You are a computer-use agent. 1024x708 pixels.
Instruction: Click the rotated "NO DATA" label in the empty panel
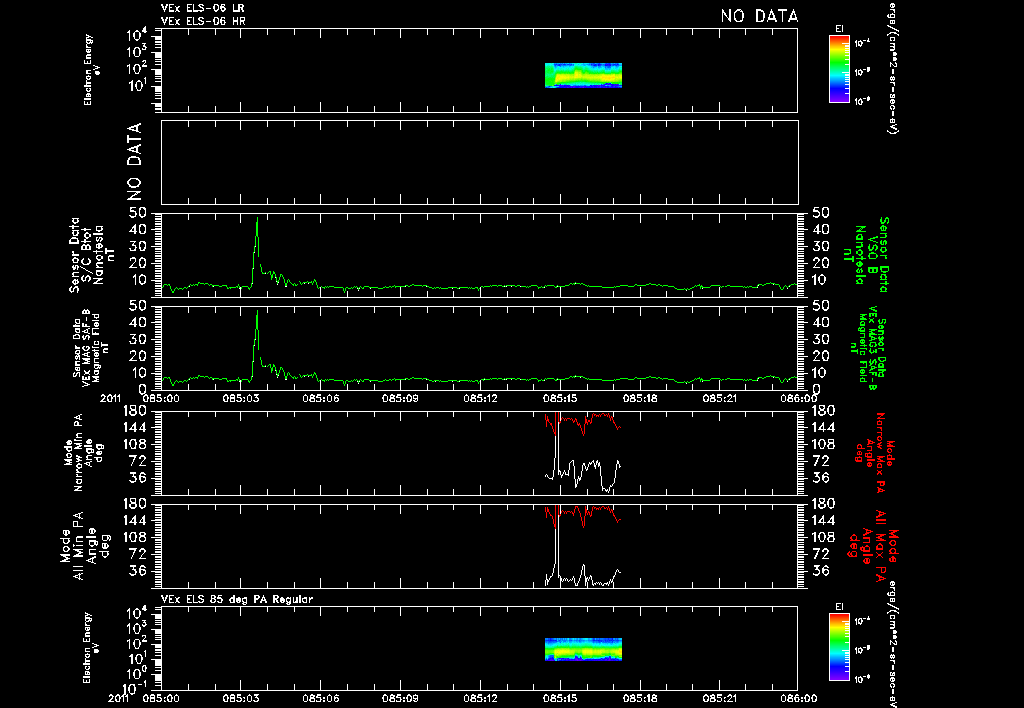tap(134, 162)
